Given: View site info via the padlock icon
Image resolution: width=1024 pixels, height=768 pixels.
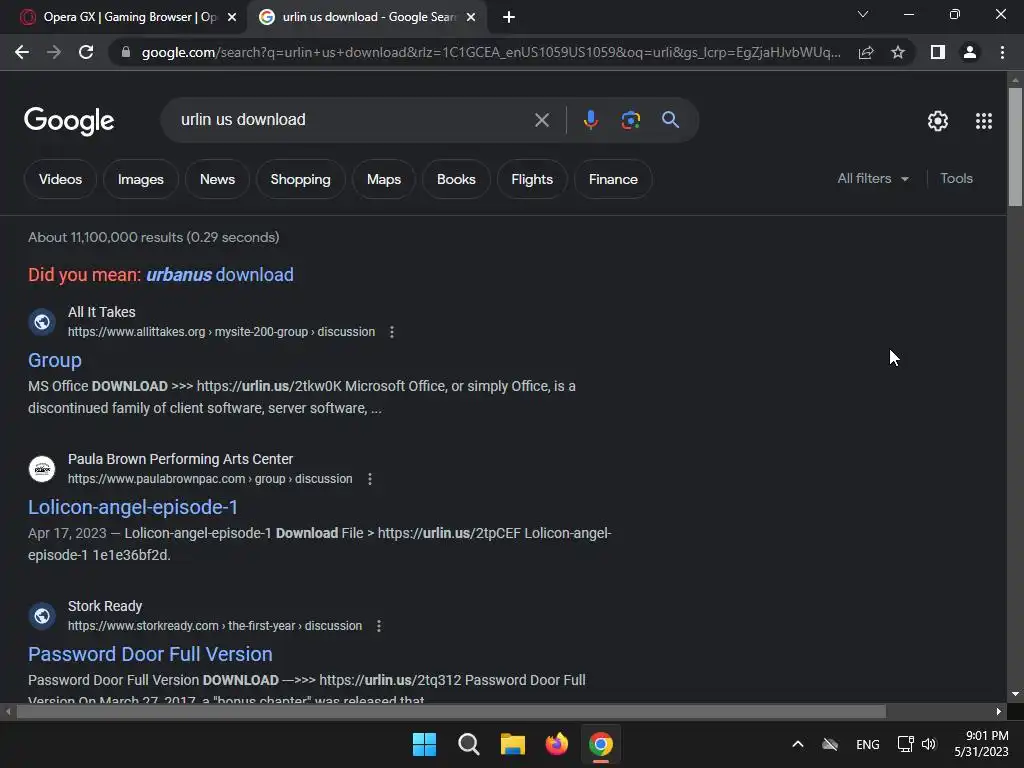Looking at the screenshot, I should 125,52.
